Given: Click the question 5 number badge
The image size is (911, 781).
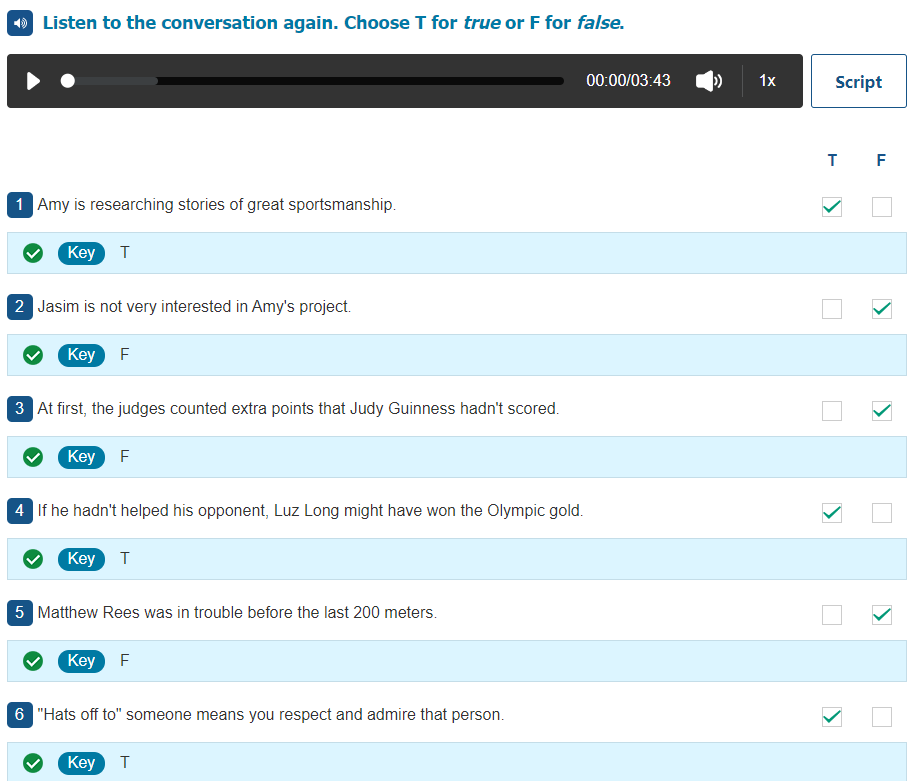Looking at the screenshot, I should (x=20, y=613).
